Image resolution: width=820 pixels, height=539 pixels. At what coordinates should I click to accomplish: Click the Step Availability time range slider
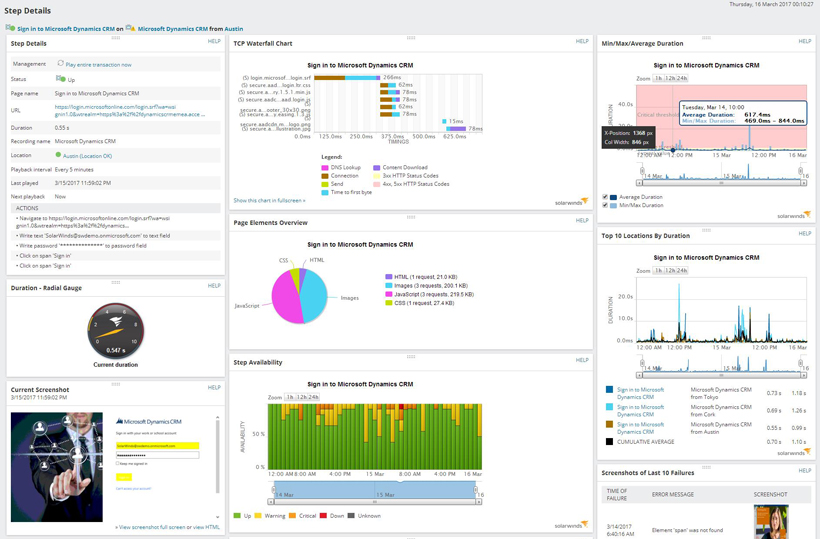click(375, 493)
